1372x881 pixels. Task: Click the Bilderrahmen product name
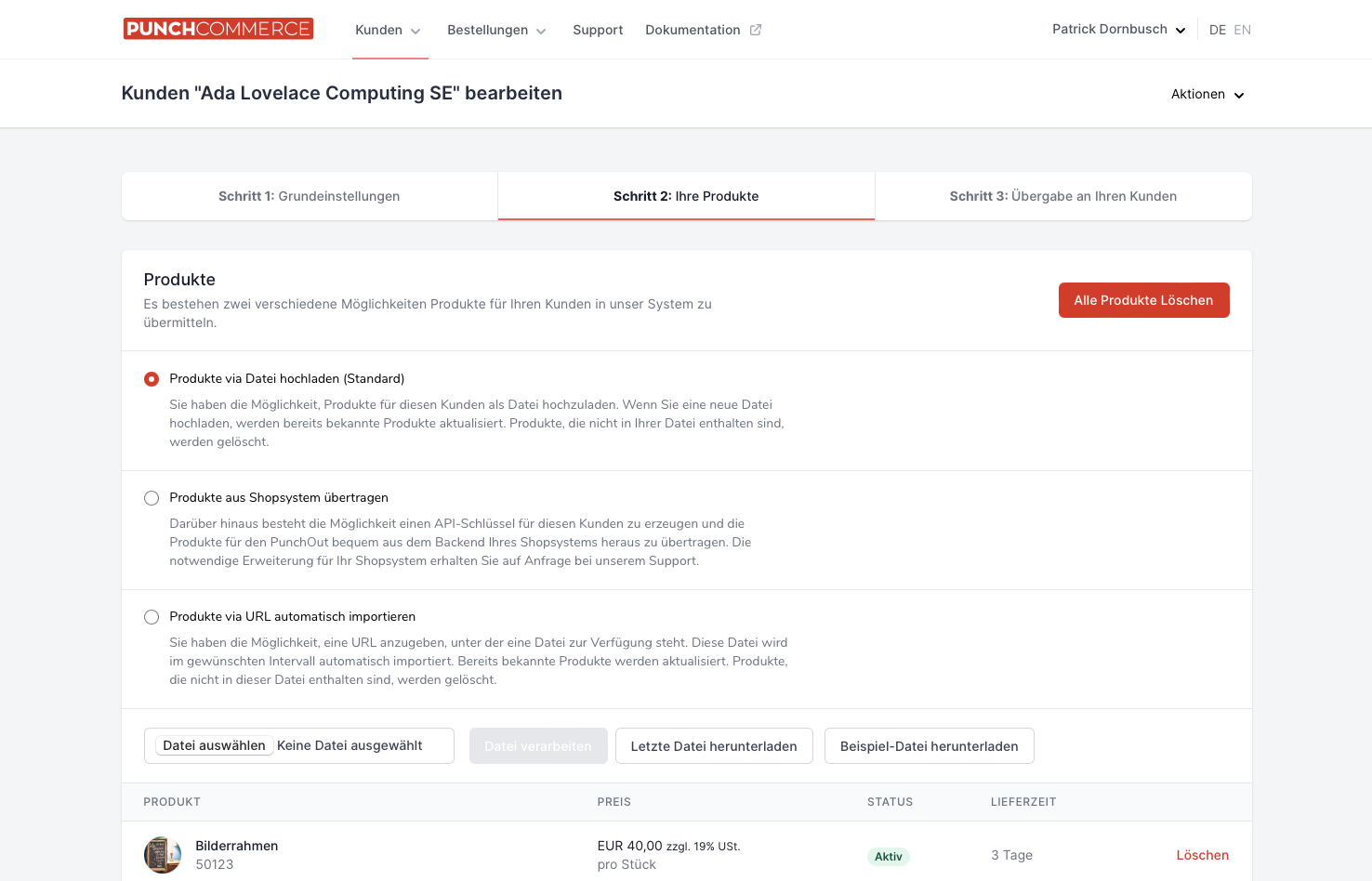coord(237,846)
